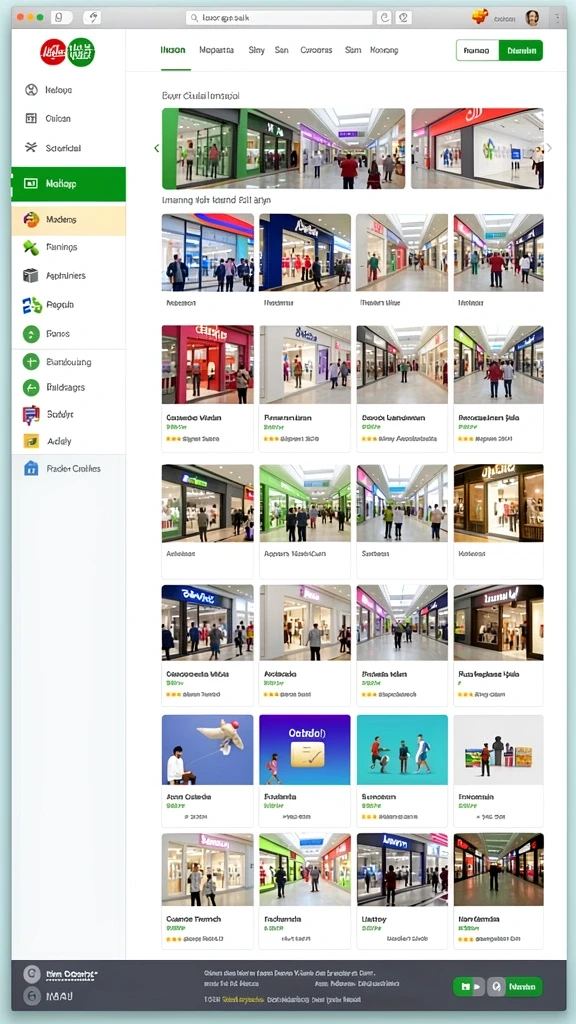Click the left carousel arrow beside the banner
The image size is (576, 1024).
coord(156,148)
